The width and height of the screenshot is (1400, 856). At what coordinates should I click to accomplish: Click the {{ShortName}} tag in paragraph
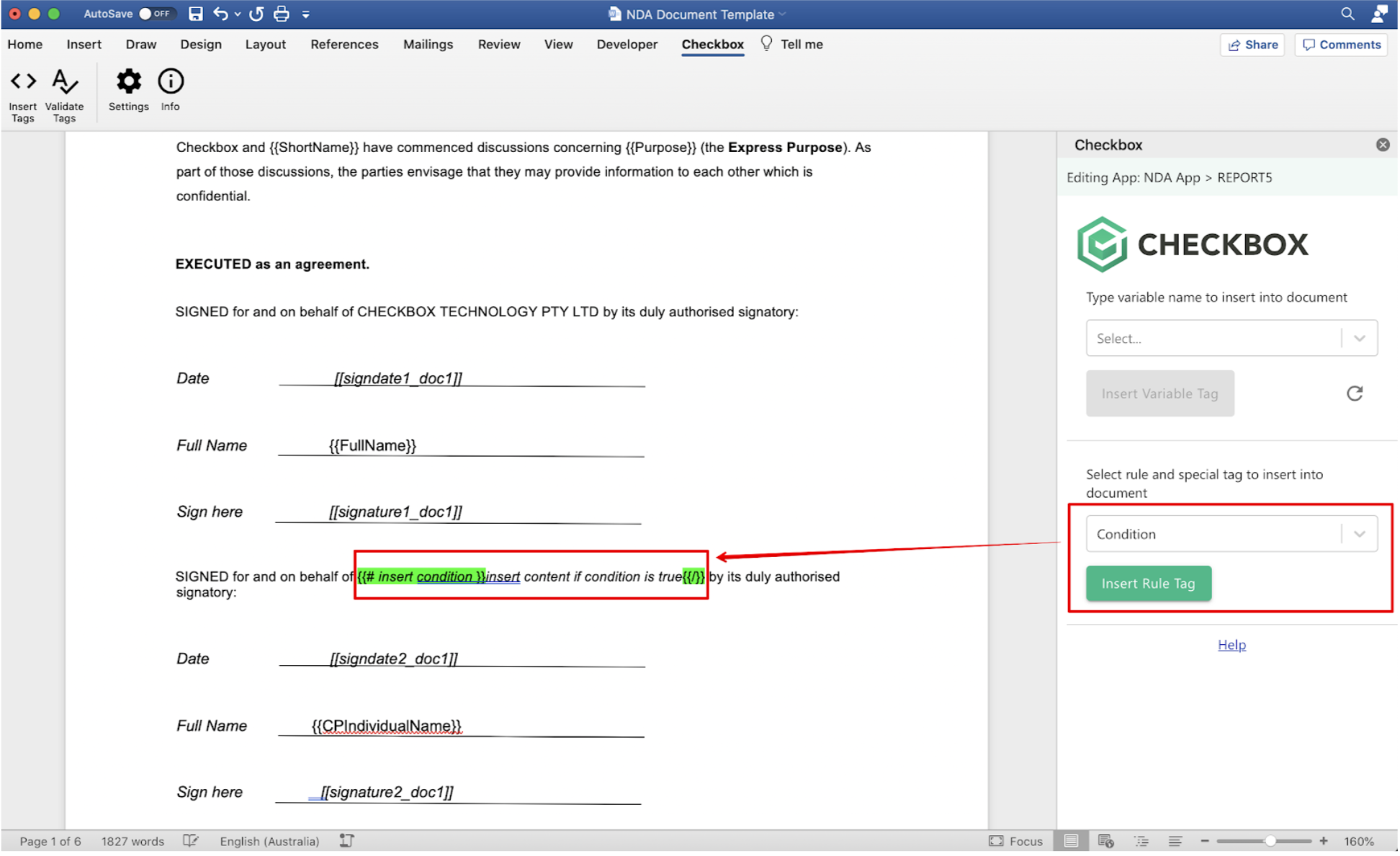pos(313,147)
